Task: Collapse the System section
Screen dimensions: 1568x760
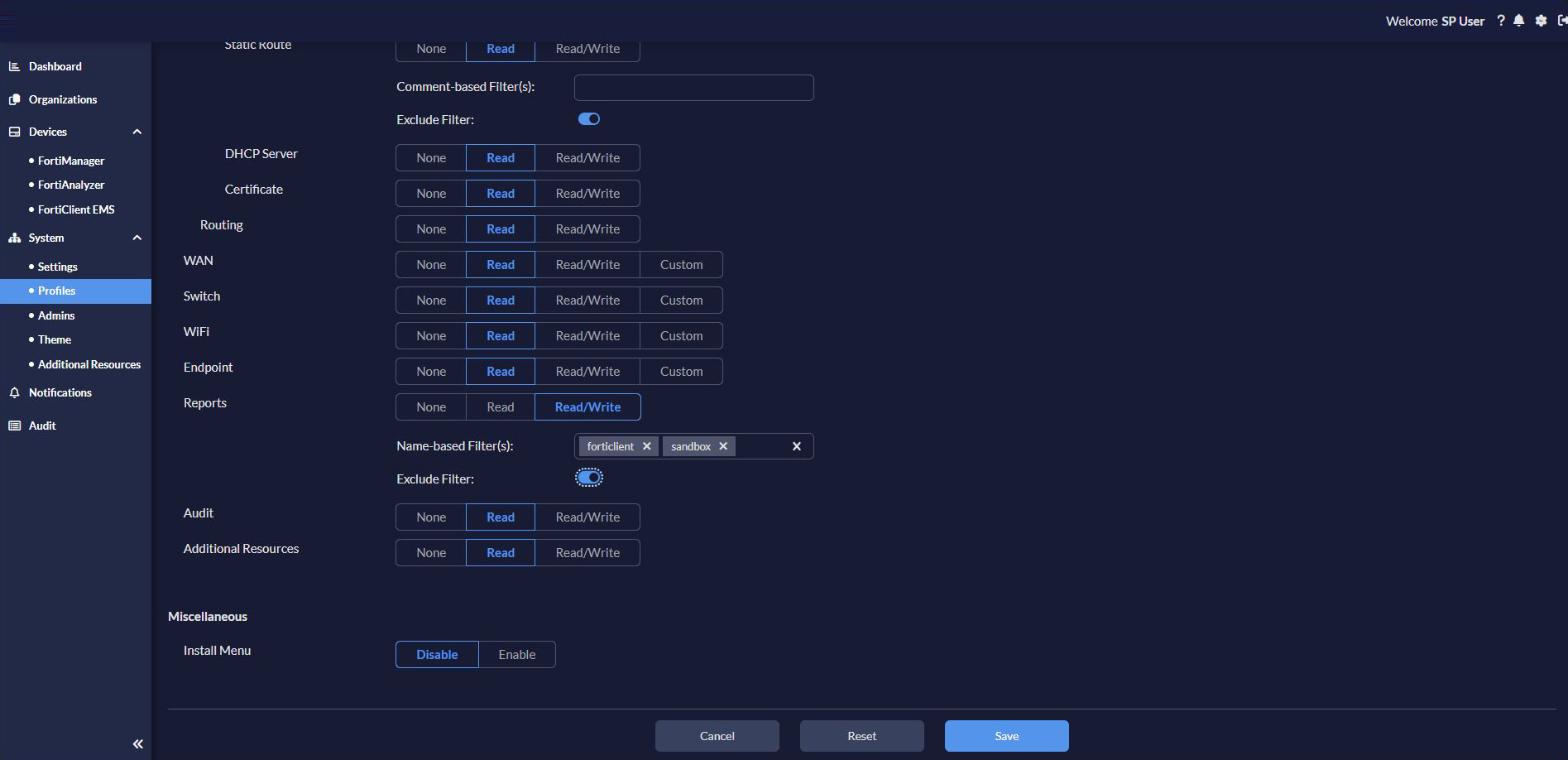Action: [x=137, y=238]
